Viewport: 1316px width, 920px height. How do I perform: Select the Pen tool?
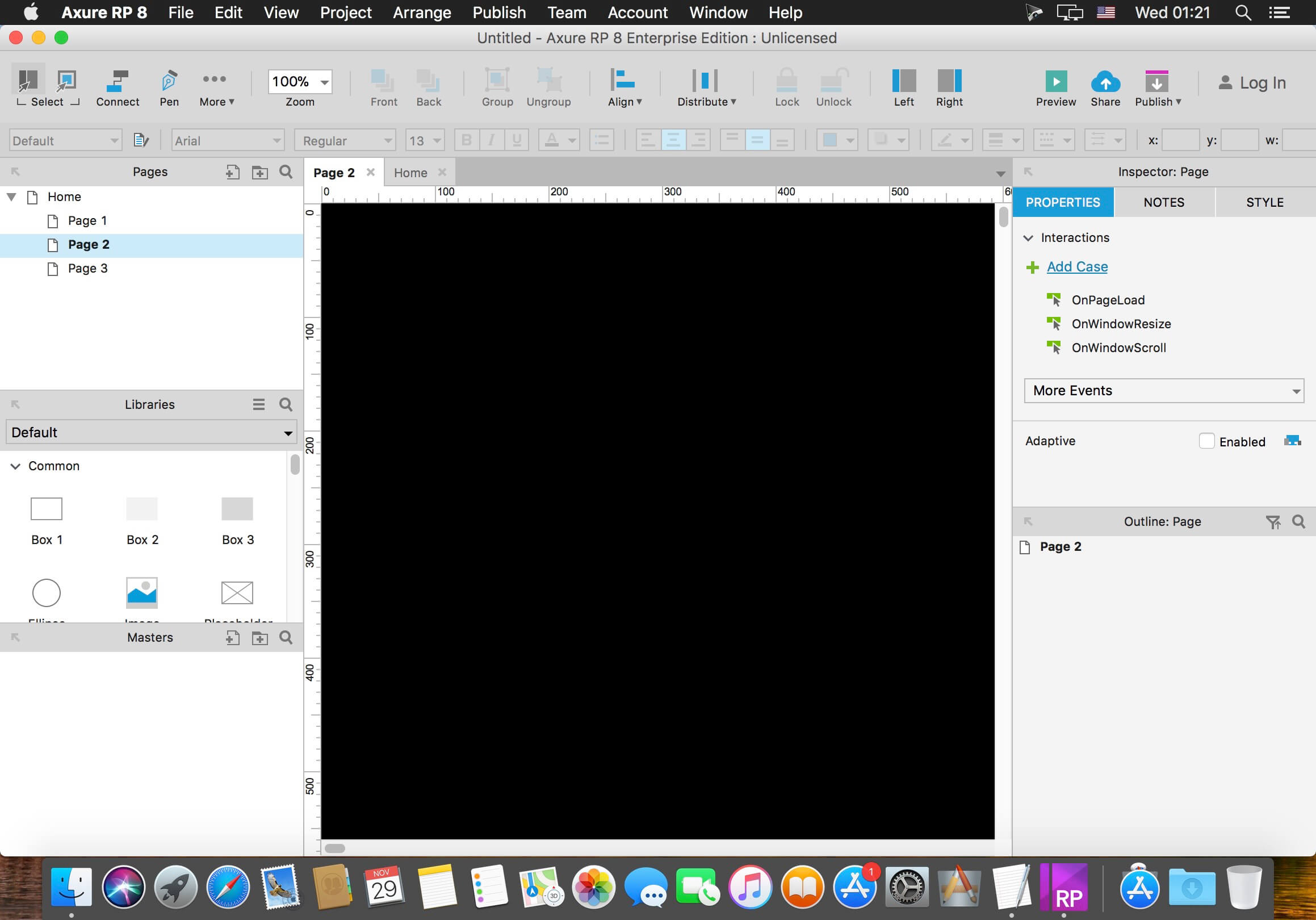(169, 82)
